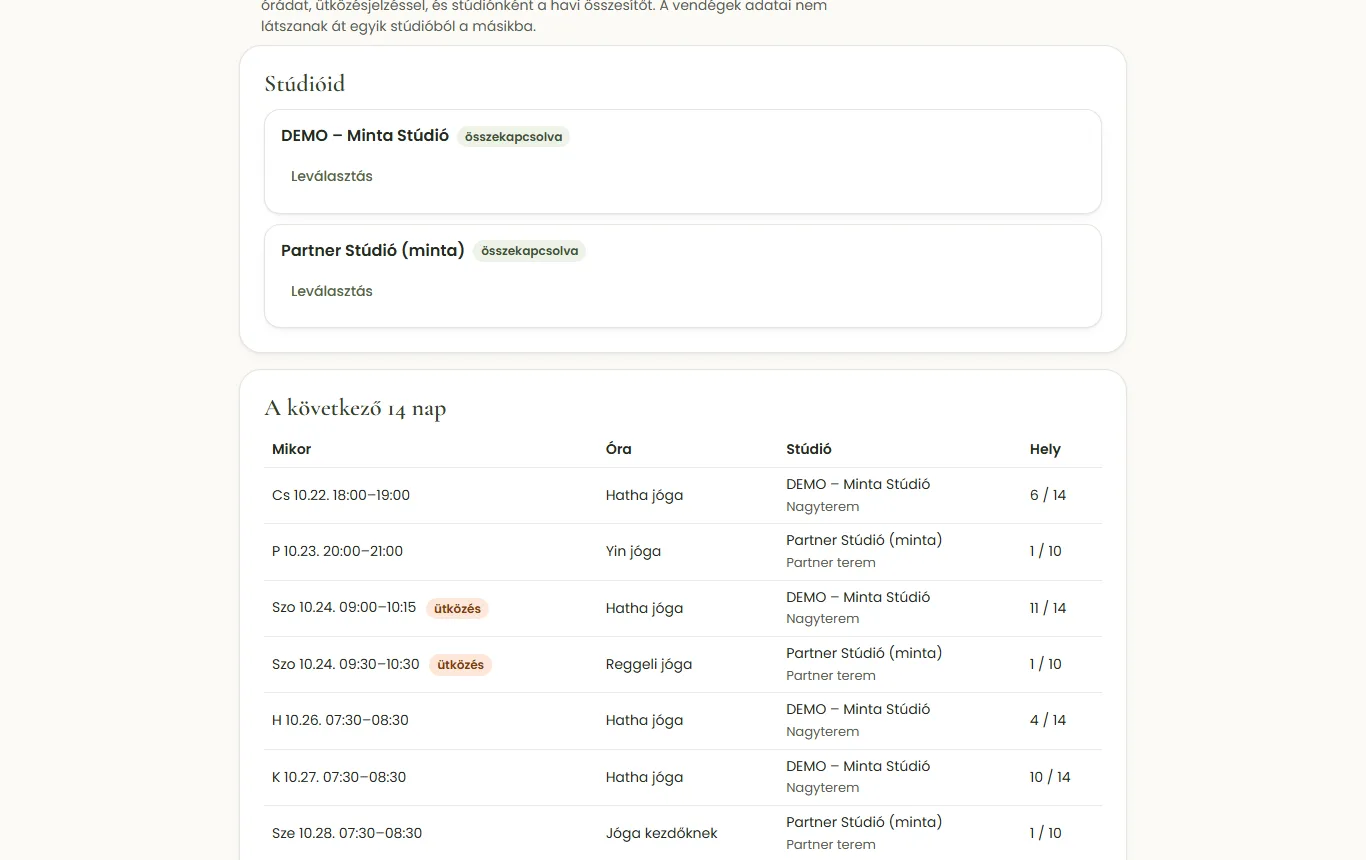Click the Stúdió column header

pyautogui.click(x=809, y=449)
